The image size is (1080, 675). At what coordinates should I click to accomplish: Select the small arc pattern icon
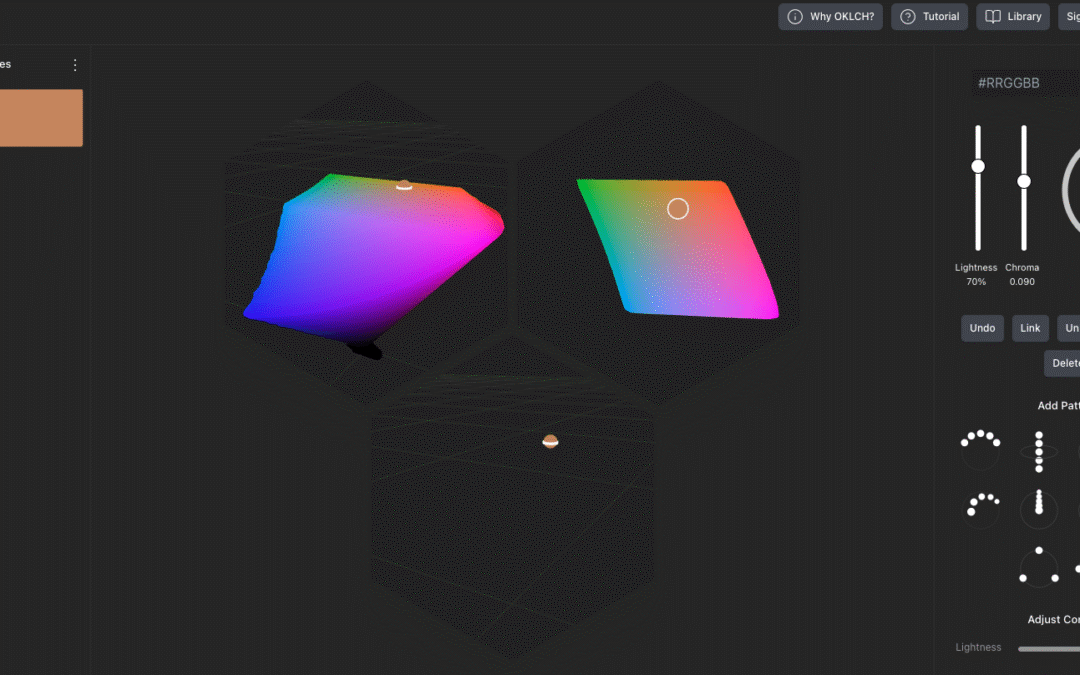(x=981, y=508)
